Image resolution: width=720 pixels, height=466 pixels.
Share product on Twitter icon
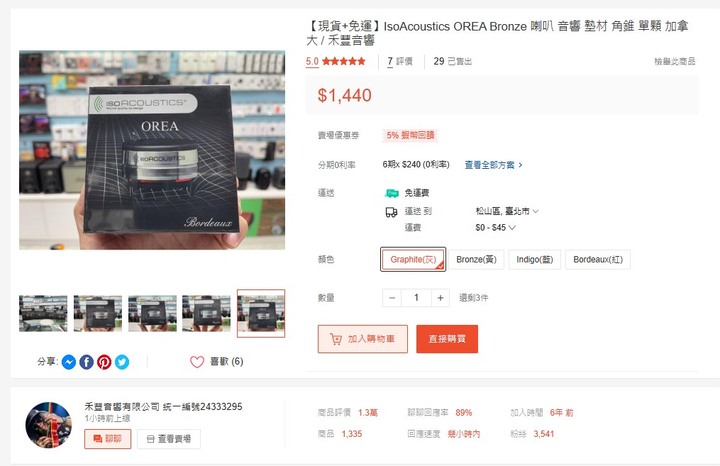point(122,362)
